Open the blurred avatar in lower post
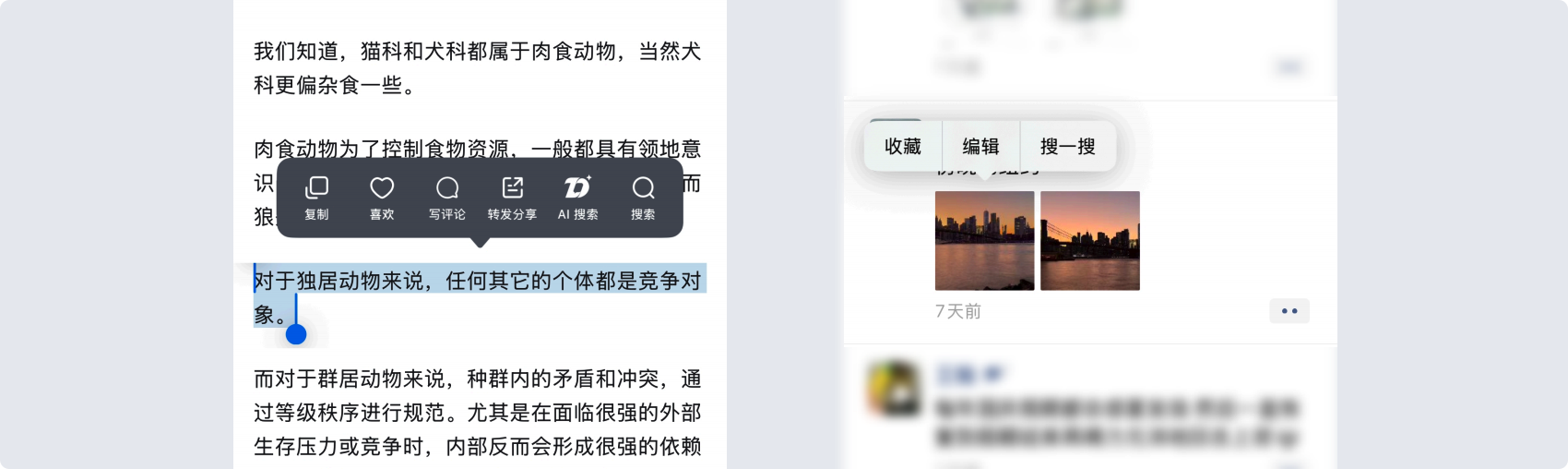The height and width of the screenshot is (469, 1568). (x=894, y=388)
